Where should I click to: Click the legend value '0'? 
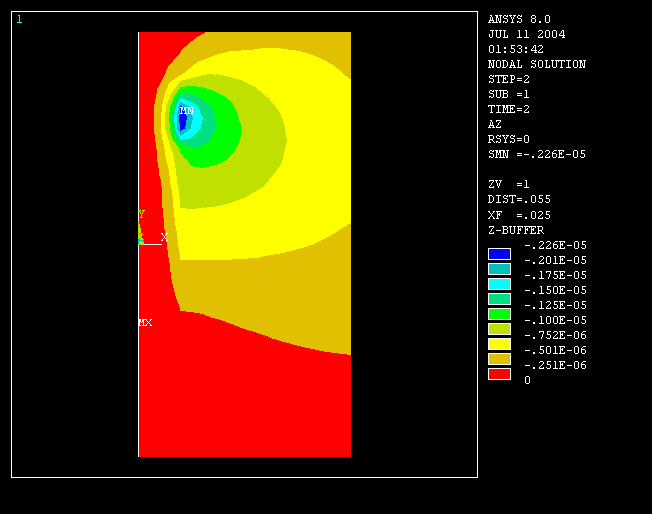[x=527, y=380]
